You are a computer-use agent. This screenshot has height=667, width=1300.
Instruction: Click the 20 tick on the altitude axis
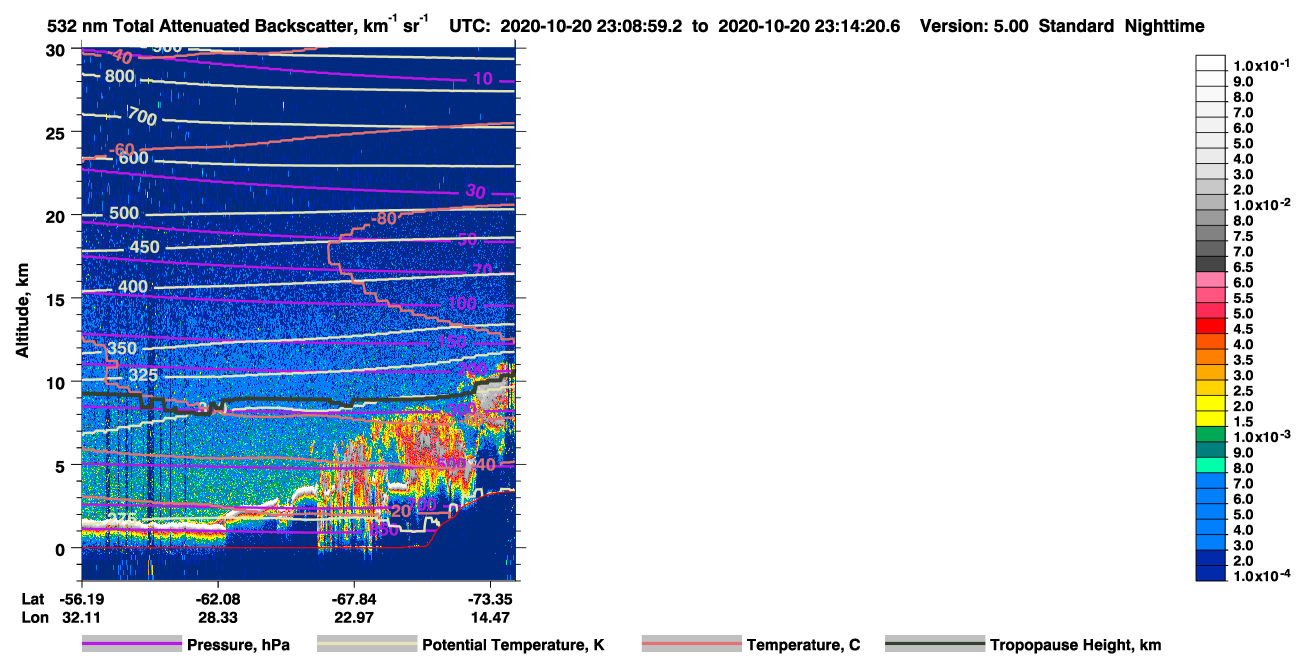click(57, 216)
